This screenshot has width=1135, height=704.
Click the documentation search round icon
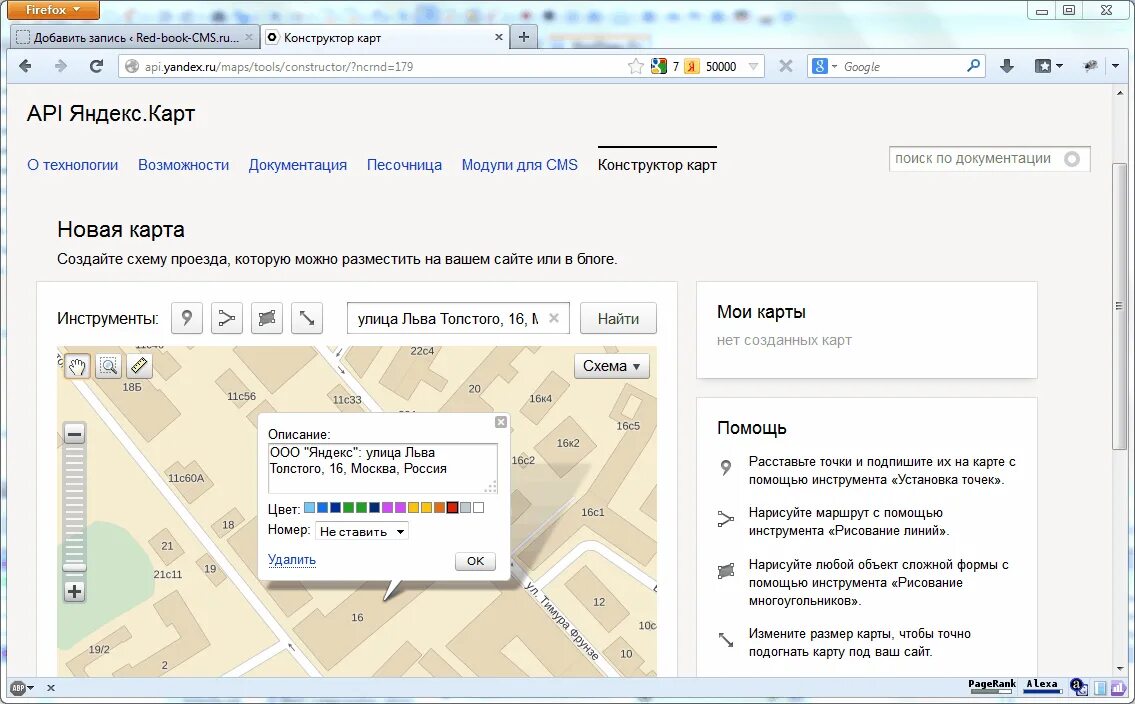coord(1072,158)
